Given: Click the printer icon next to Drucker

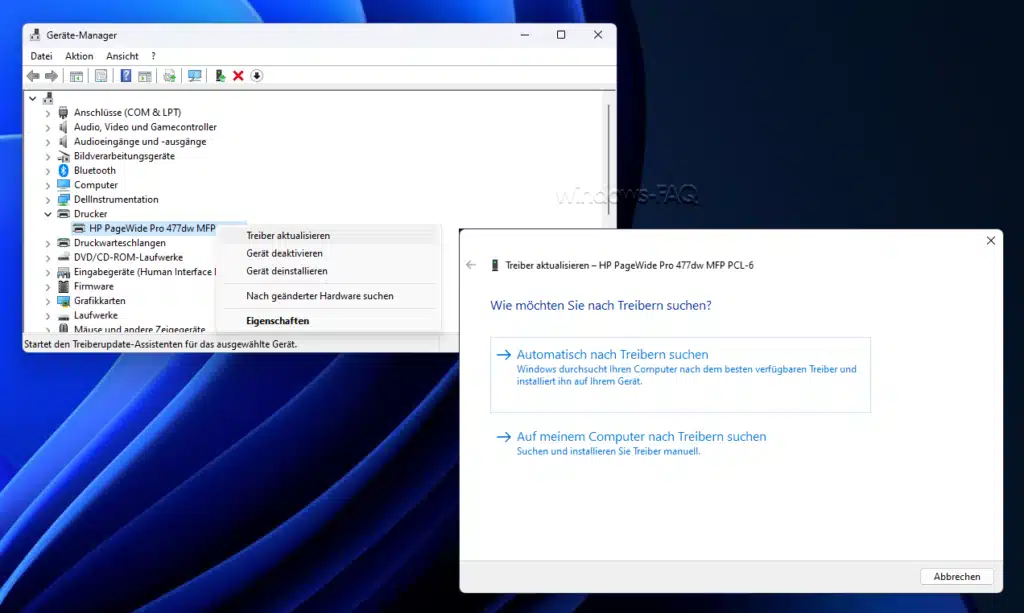Looking at the screenshot, I should coord(63,214).
